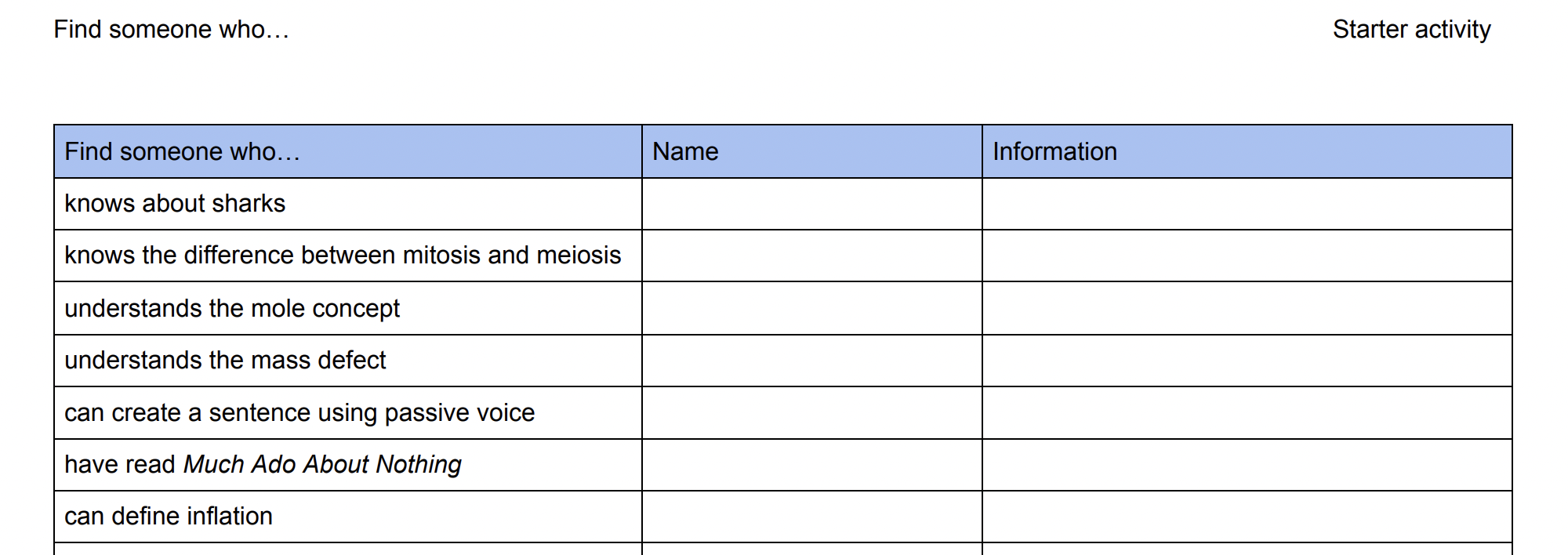This screenshot has height=555, width=1568.
Task: Click the 'knows about sharks' text
Action: [x=175, y=204]
